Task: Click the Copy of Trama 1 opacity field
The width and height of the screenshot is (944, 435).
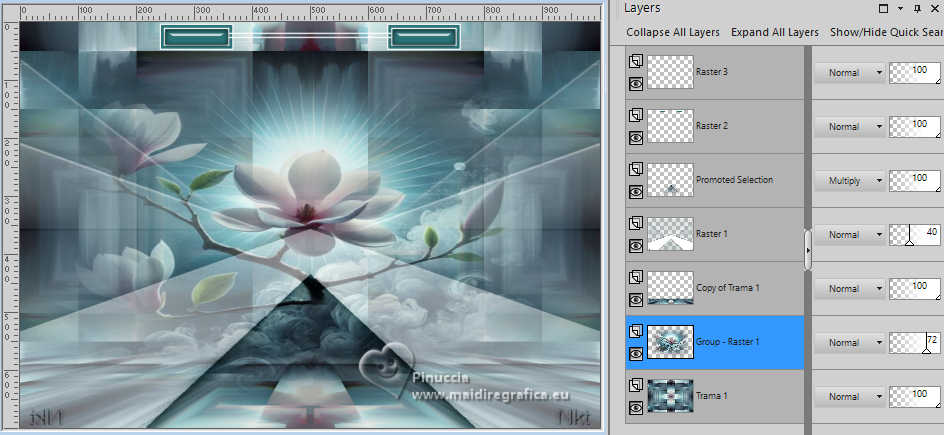Action: [x=915, y=288]
